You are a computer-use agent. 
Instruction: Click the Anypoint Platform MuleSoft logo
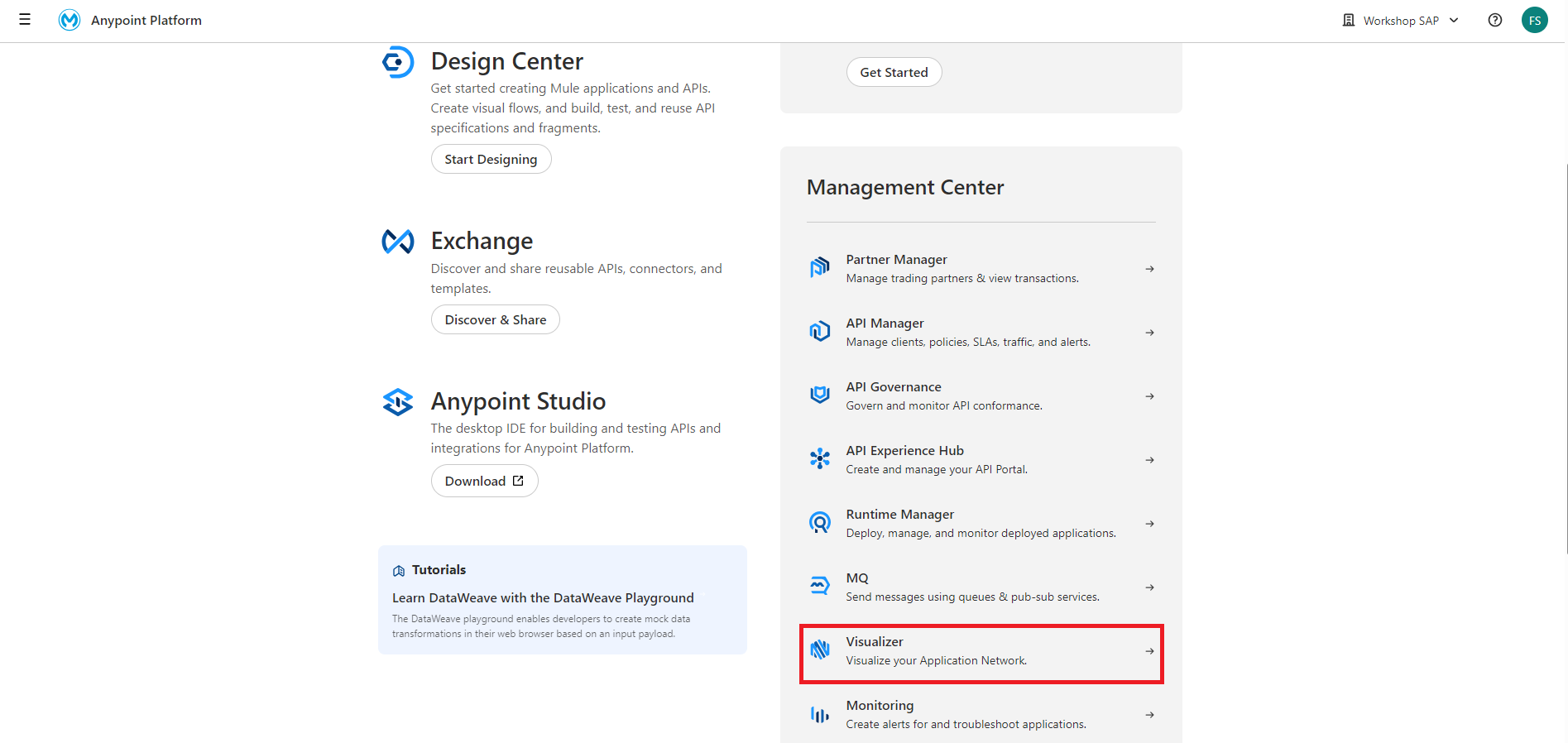[x=70, y=20]
